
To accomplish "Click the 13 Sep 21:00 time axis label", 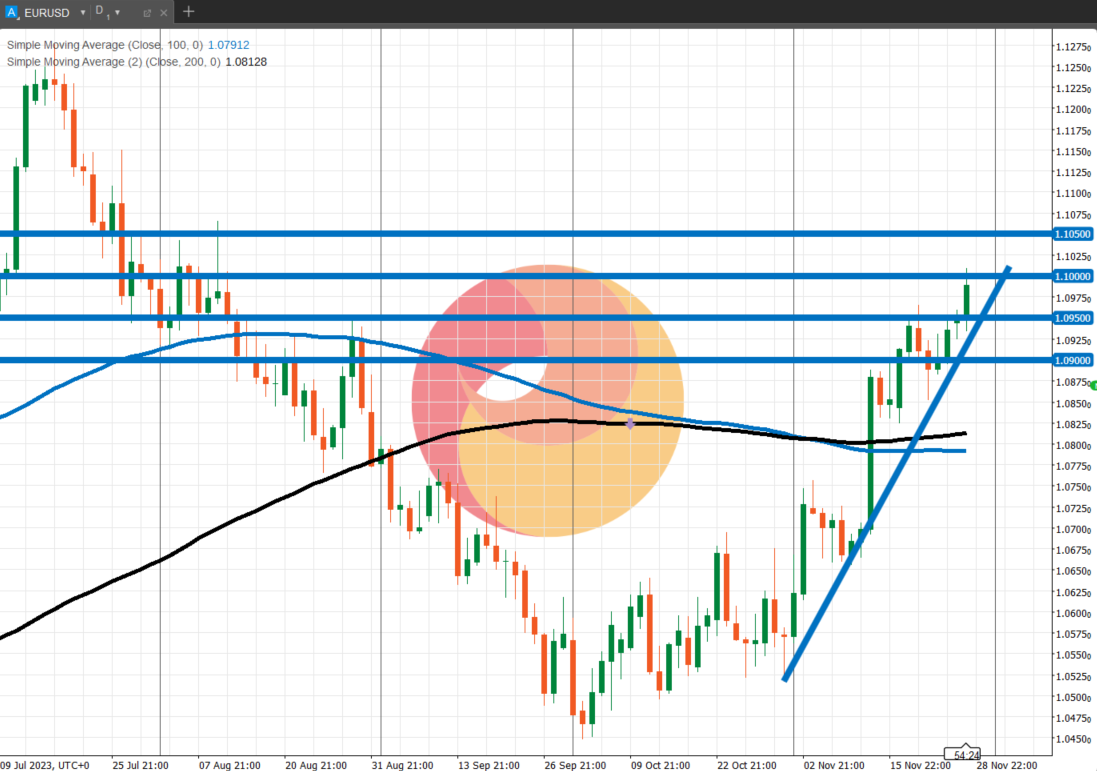I will 488,765.
